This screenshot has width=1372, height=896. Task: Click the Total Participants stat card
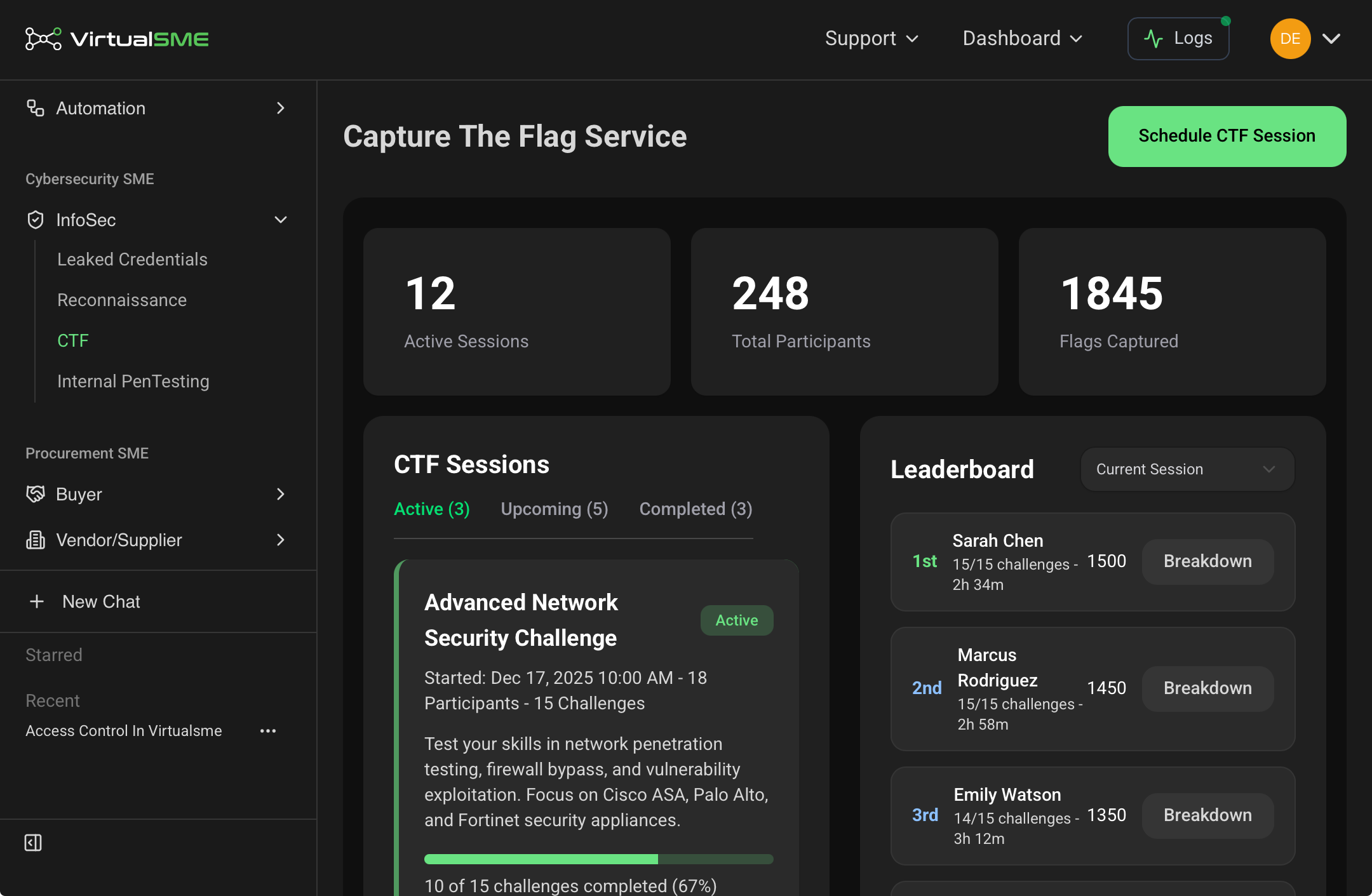click(x=845, y=312)
